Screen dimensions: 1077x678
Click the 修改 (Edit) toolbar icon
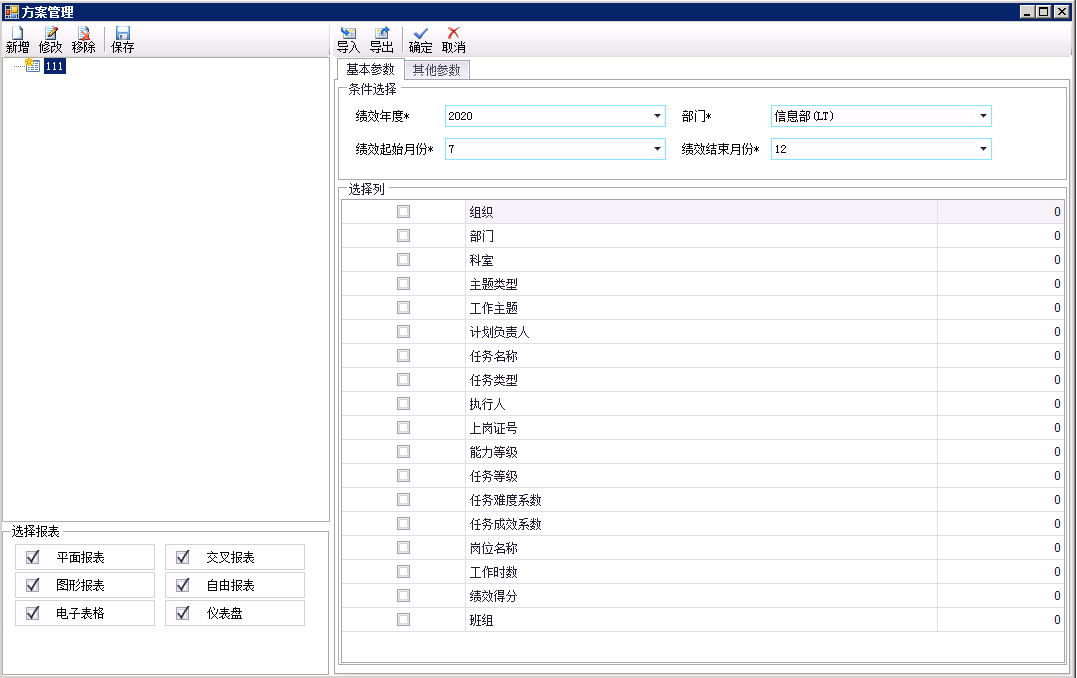coord(51,34)
